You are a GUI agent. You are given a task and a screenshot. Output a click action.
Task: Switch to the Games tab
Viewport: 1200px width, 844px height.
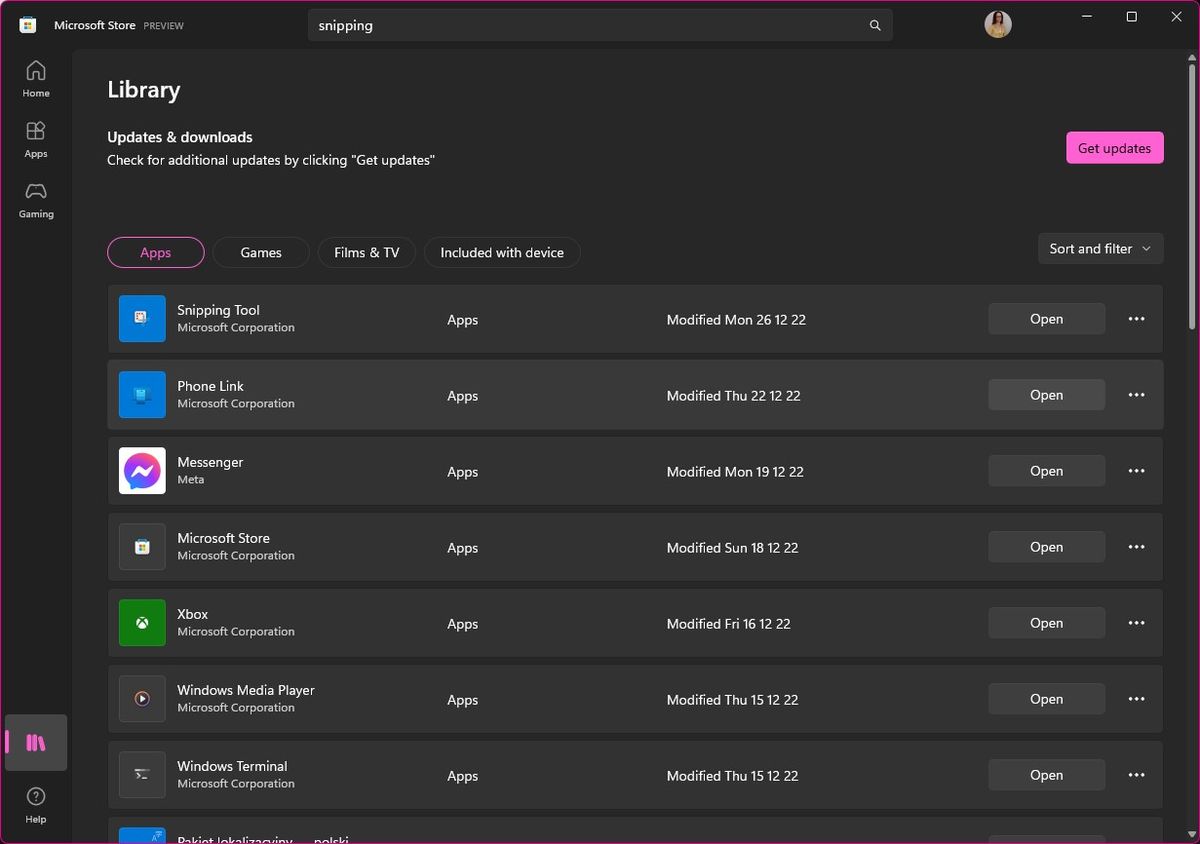260,252
